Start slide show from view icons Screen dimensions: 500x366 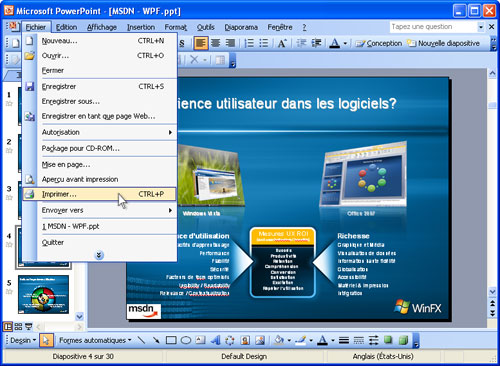coord(29,326)
